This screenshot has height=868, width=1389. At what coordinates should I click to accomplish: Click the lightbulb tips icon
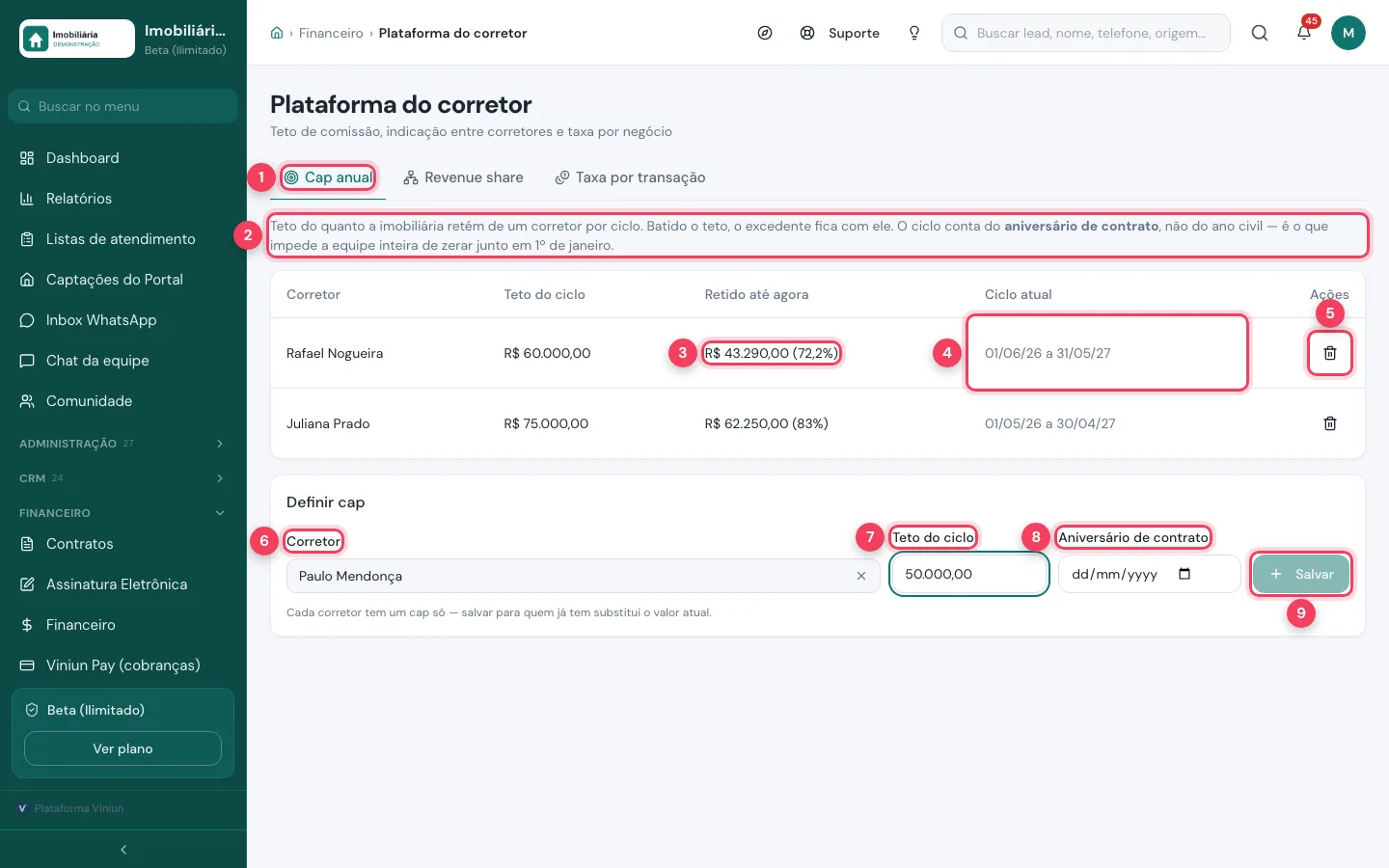(914, 33)
